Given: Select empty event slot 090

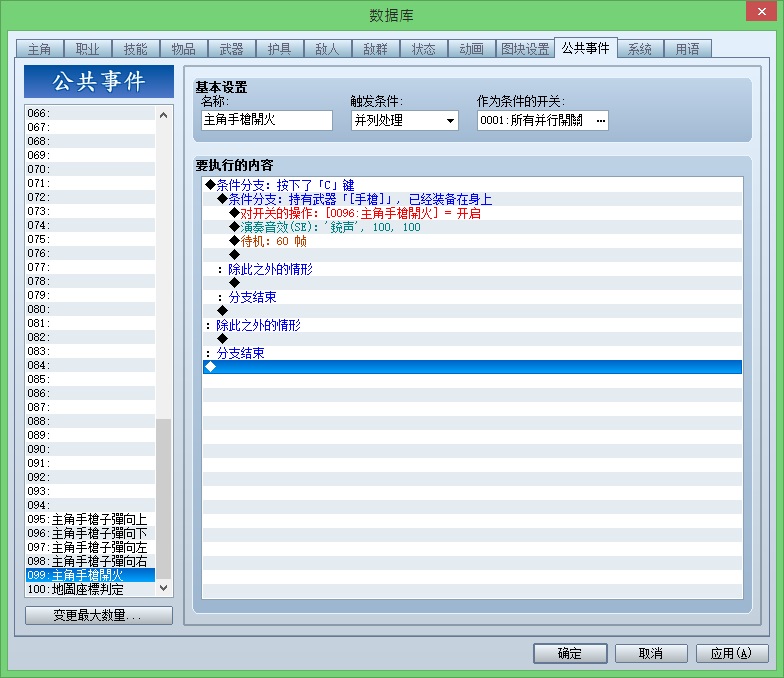Looking at the screenshot, I should (x=90, y=449).
